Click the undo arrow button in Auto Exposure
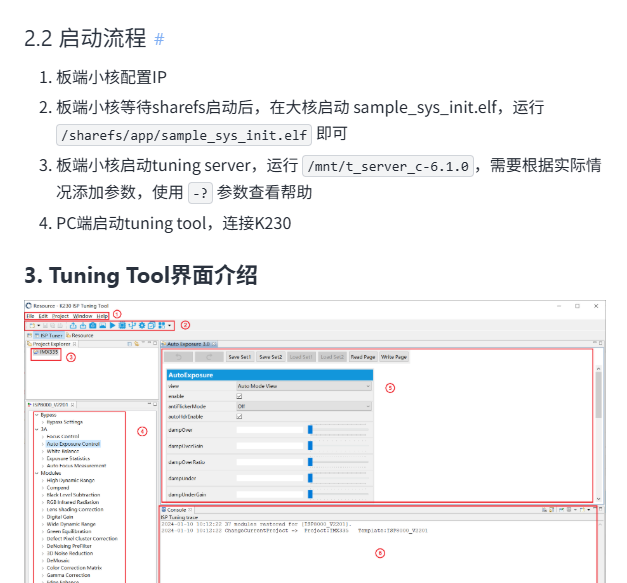 point(178,356)
